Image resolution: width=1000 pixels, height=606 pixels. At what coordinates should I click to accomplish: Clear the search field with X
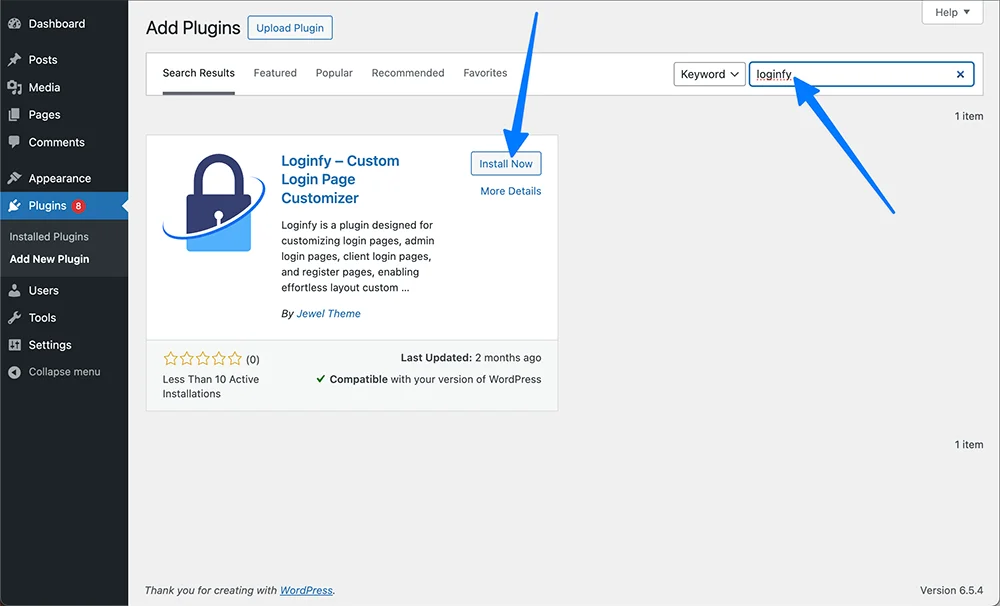tap(960, 74)
